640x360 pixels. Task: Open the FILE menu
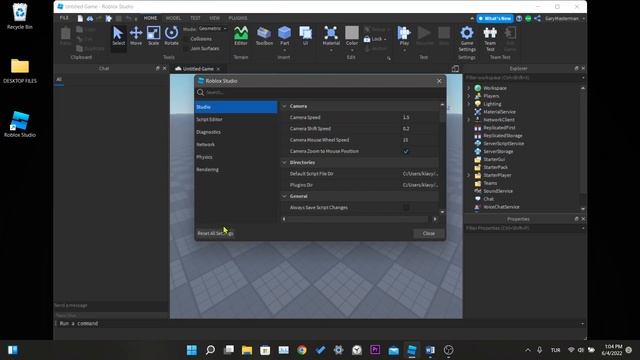pyautogui.click(x=64, y=18)
